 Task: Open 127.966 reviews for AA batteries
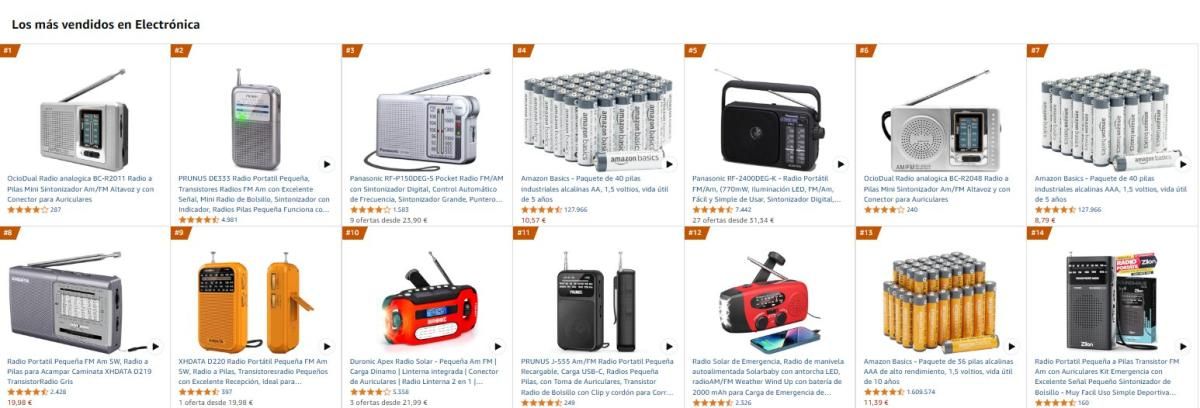pyautogui.click(x=575, y=210)
